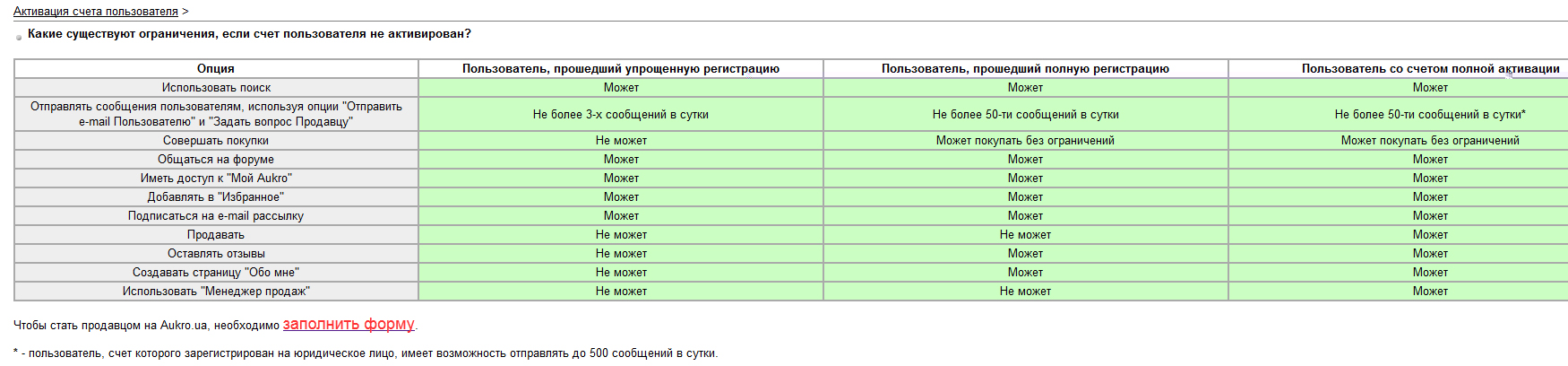The image size is (1568, 366).
Task: Click the "Создавать страницу Обо мне" cell
Action: pos(216,273)
